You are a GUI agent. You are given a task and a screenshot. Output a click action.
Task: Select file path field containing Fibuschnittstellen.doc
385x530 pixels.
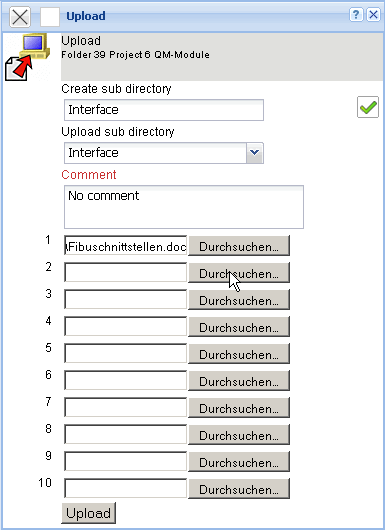[125, 246]
